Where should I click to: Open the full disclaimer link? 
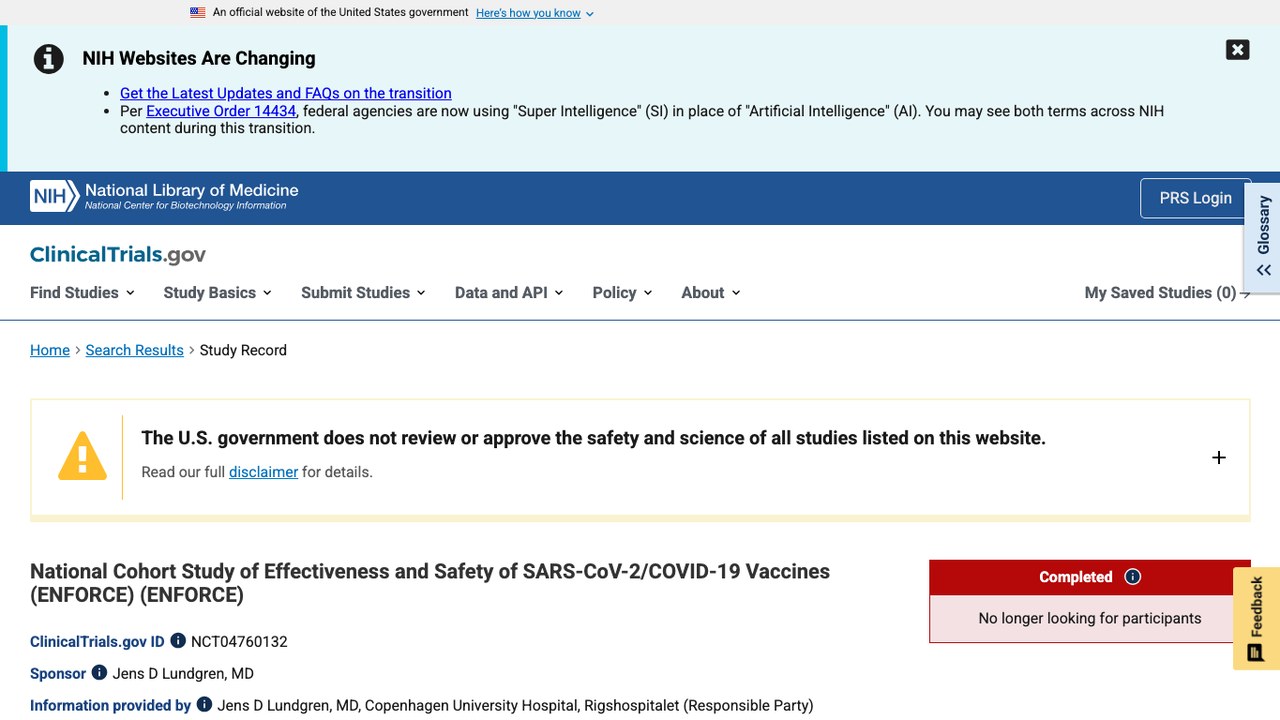(263, 472)
